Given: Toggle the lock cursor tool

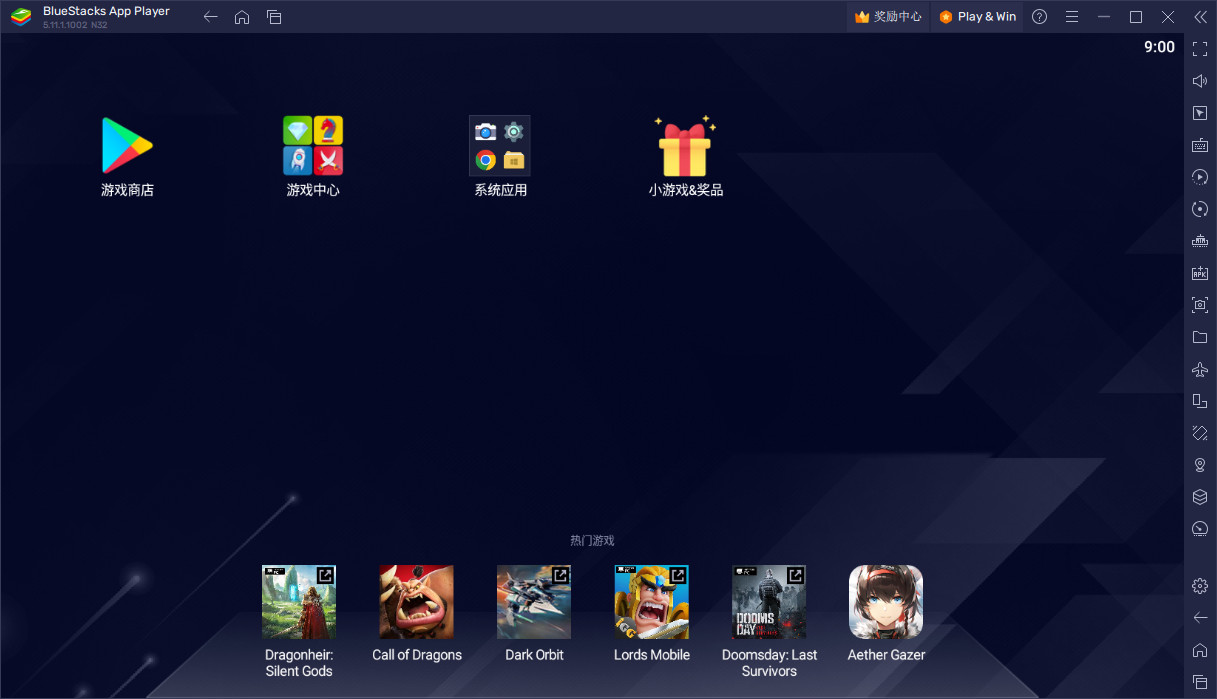Looking at the screenshot, I should (x=1200, y=113).
